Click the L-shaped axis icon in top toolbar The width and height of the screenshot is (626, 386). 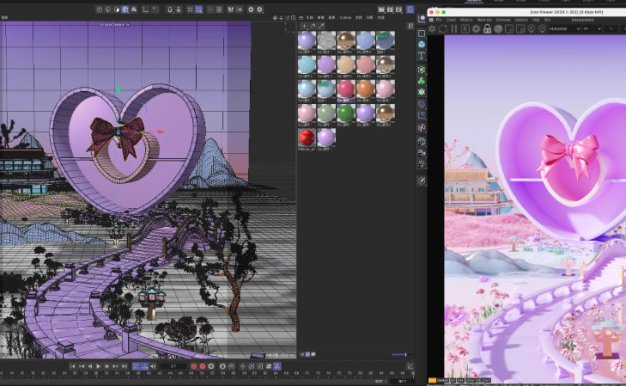click(x=145, y=10)
